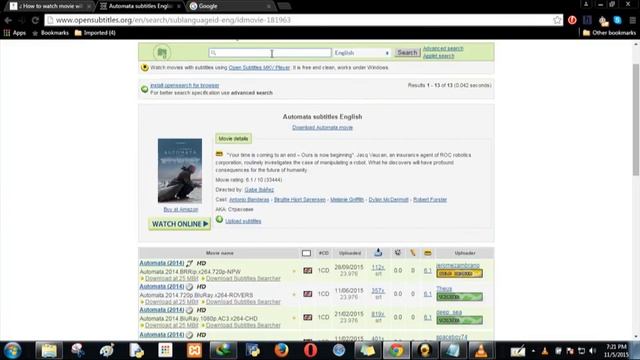Viewport: 640px width, 360px height.
Task: Click the Upload subtitles link
Action: click(243, 221)
